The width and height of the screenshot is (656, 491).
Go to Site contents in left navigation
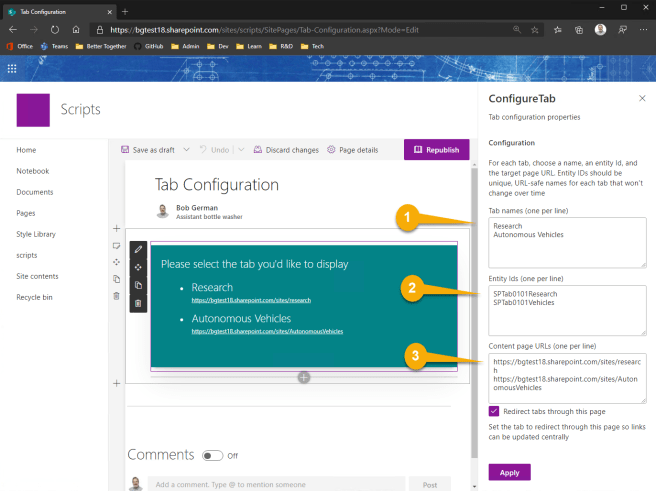tap(37, 276)
